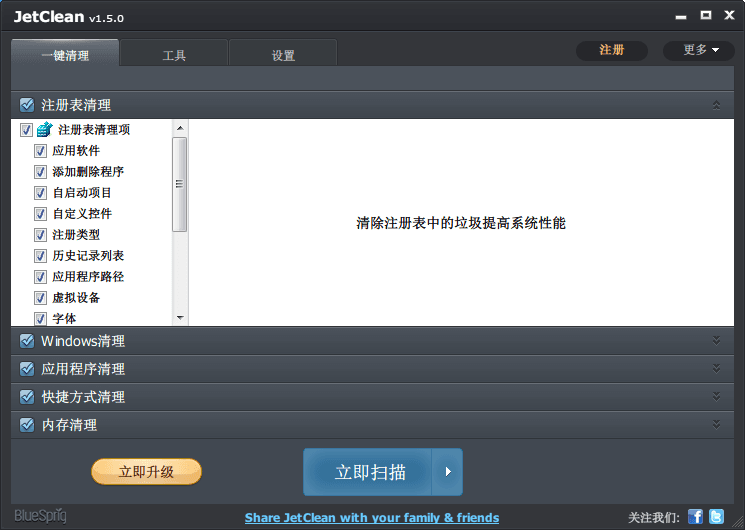Click the 注册表清理 section title

[x=76, y=105]
